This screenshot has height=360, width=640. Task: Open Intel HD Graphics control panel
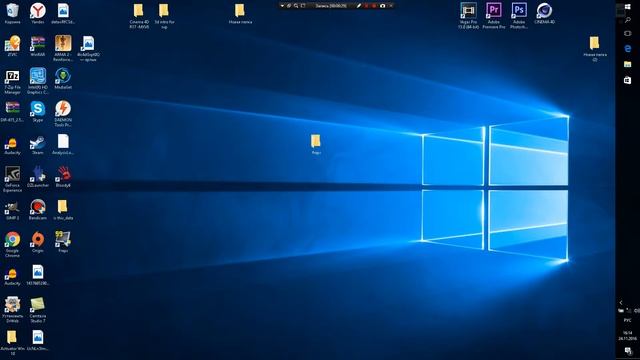pyautogui.click(x=38, y=81)
